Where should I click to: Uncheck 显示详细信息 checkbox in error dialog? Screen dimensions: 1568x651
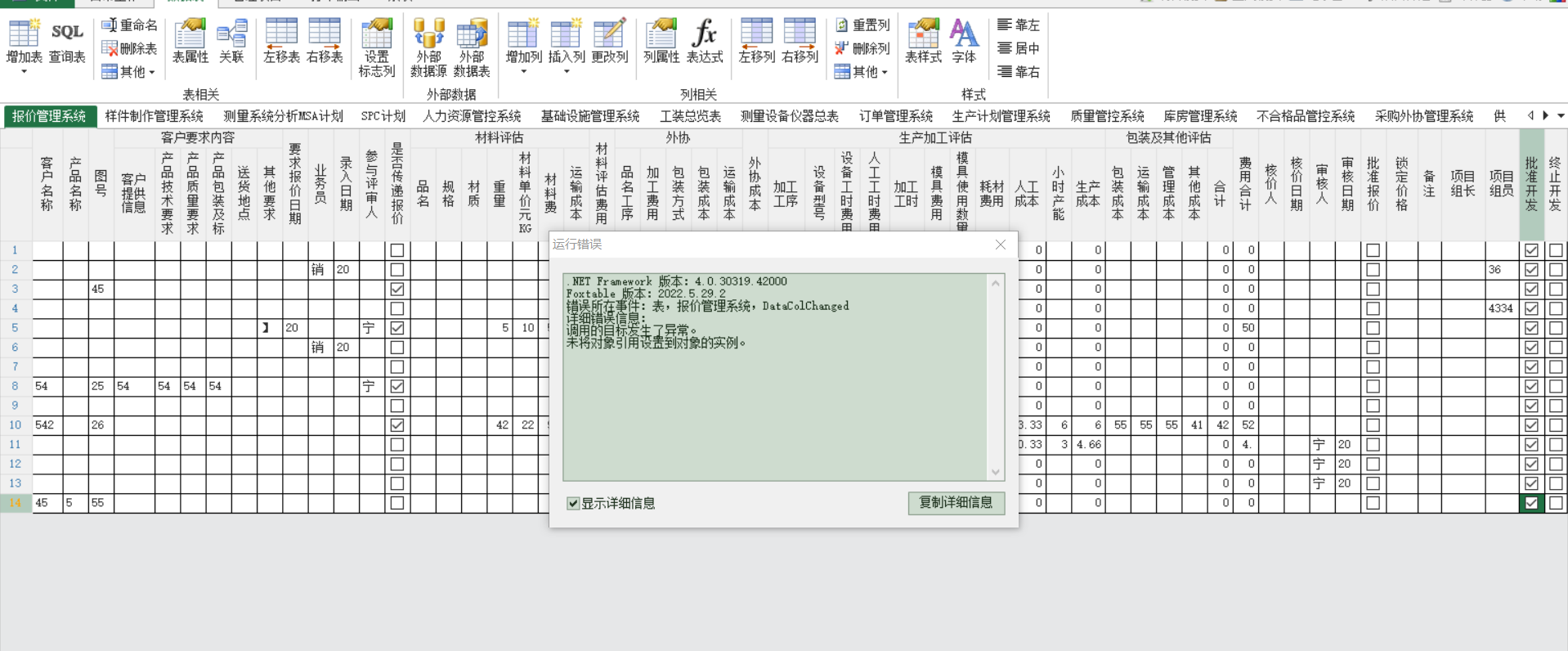(x=574, y=503)
